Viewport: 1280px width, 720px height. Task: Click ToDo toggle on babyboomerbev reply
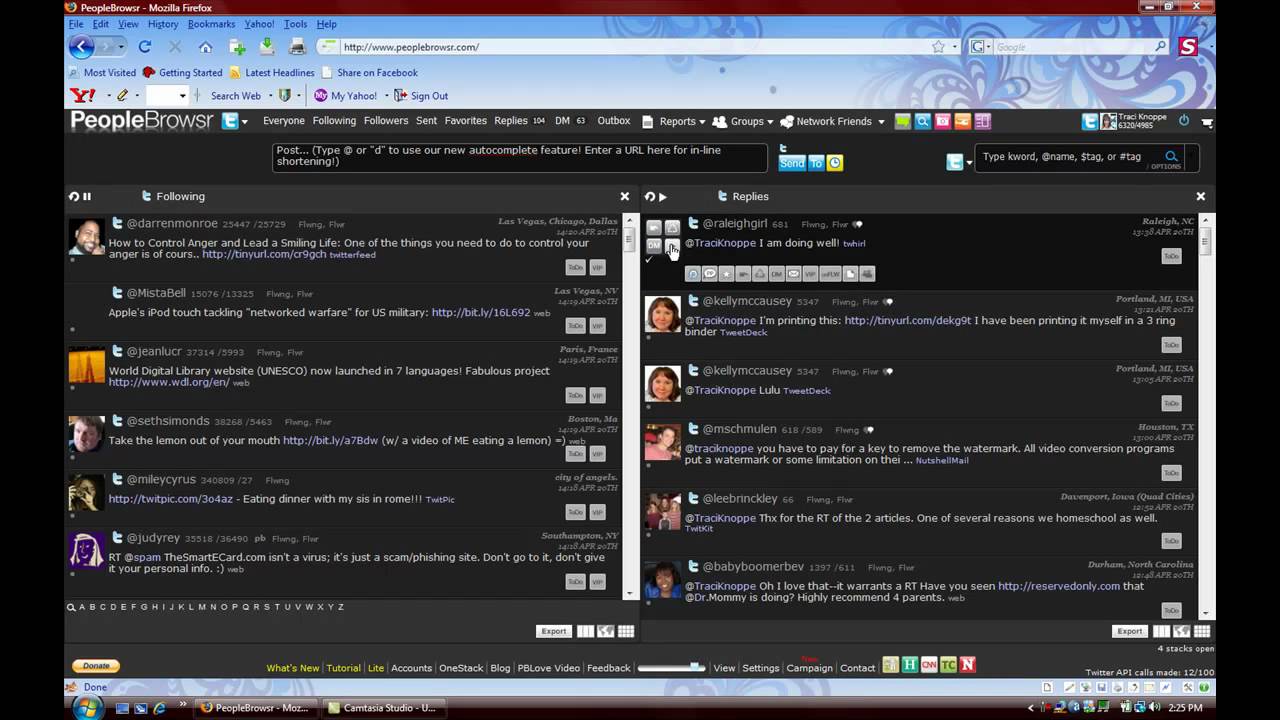point(1171,610)
